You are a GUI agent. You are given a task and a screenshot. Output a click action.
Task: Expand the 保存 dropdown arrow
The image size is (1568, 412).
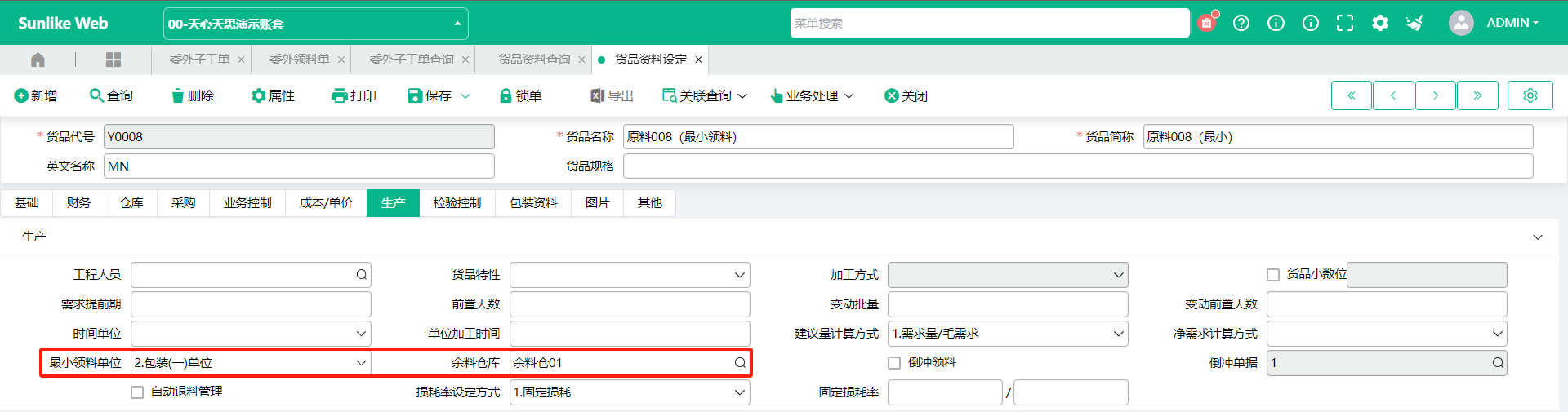465,95
